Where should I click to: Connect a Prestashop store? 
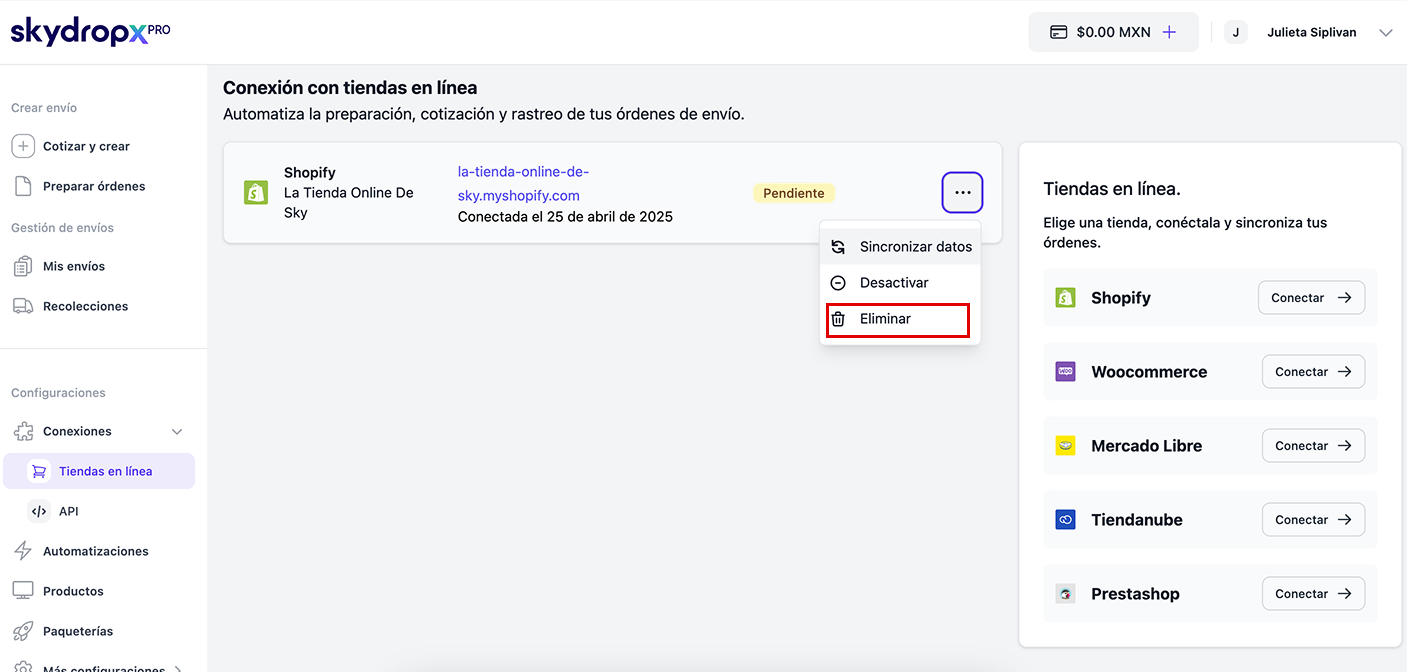pyautogui.click(x=1314, y=594)
